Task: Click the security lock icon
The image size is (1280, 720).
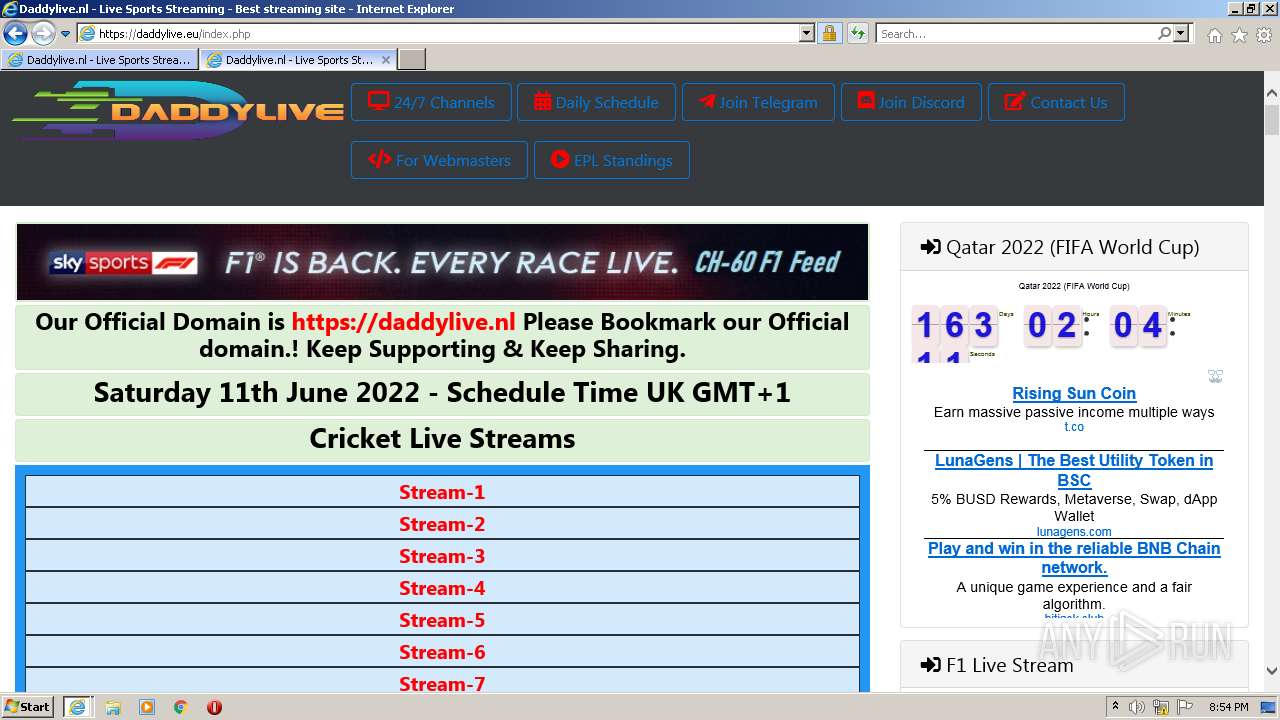Action: coord(829,33)
